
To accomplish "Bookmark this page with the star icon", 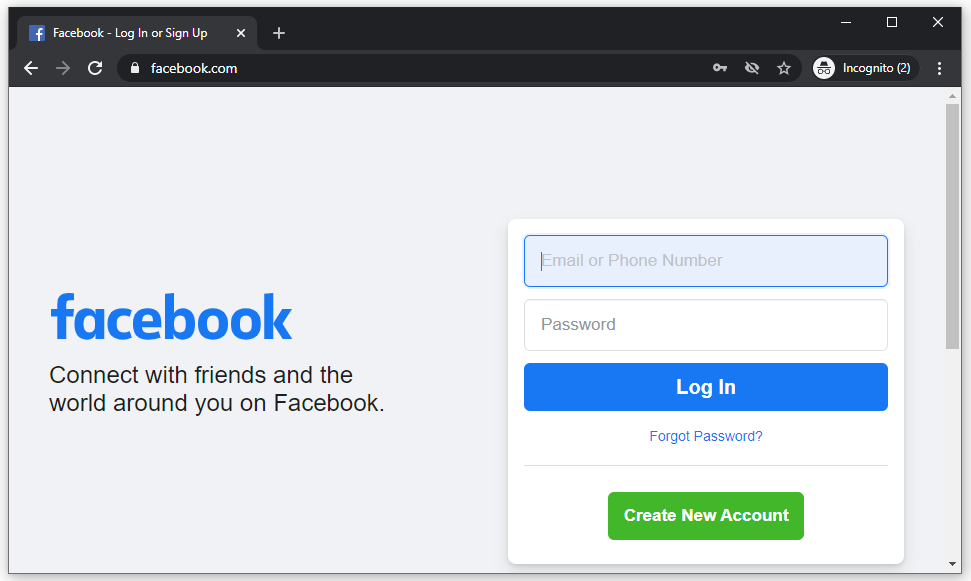I will click(x=784, y=68).
